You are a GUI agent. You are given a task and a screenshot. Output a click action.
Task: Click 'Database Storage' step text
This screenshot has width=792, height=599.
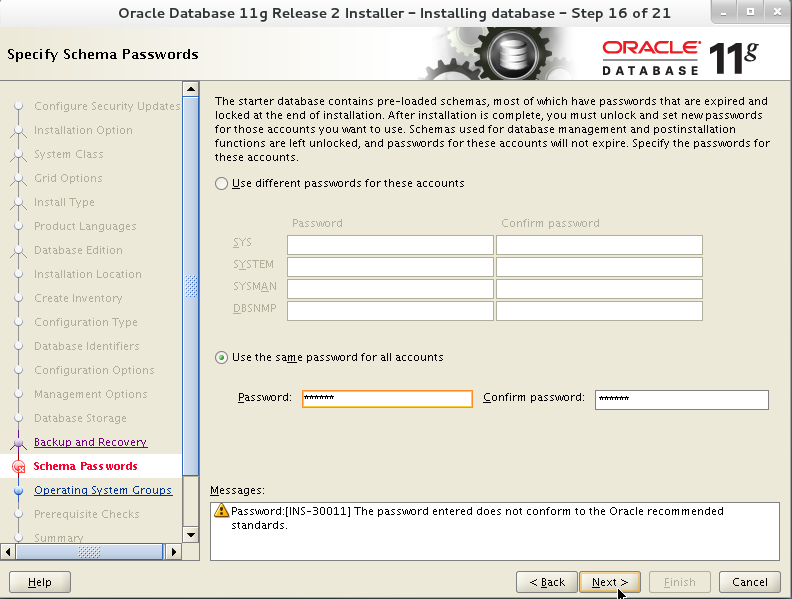point(80,418)
